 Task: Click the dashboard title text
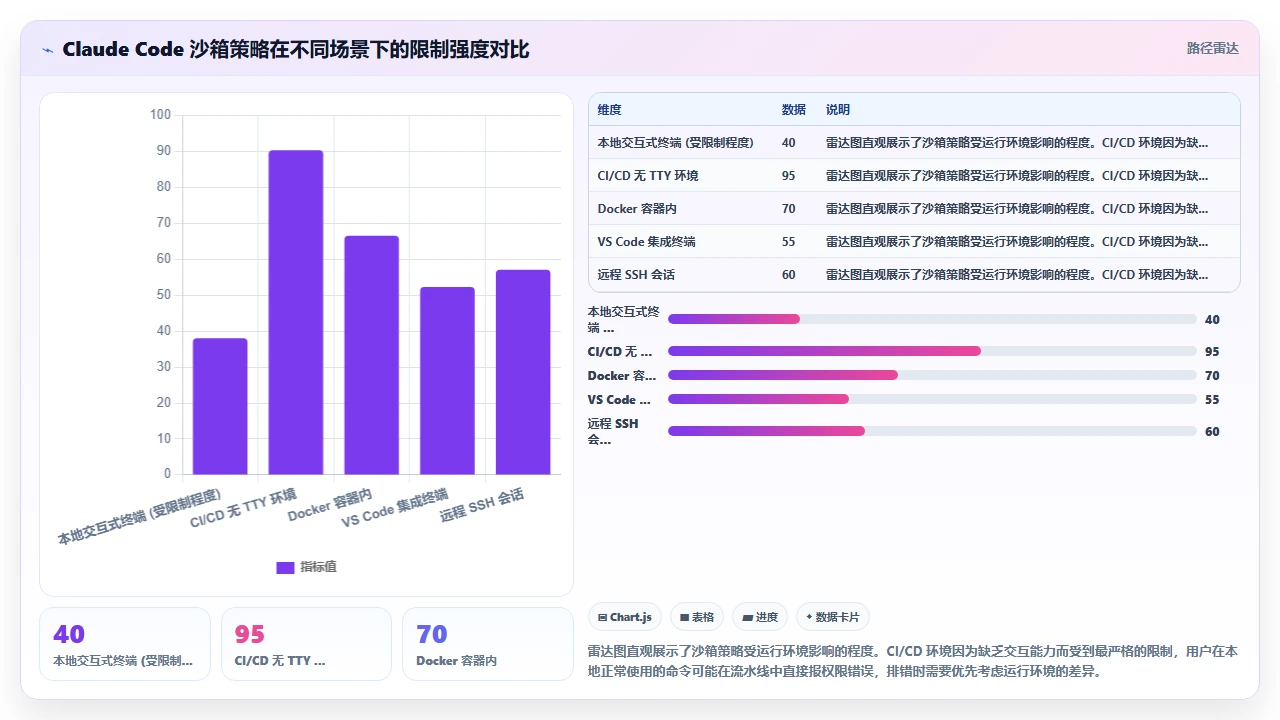(296, 49)
